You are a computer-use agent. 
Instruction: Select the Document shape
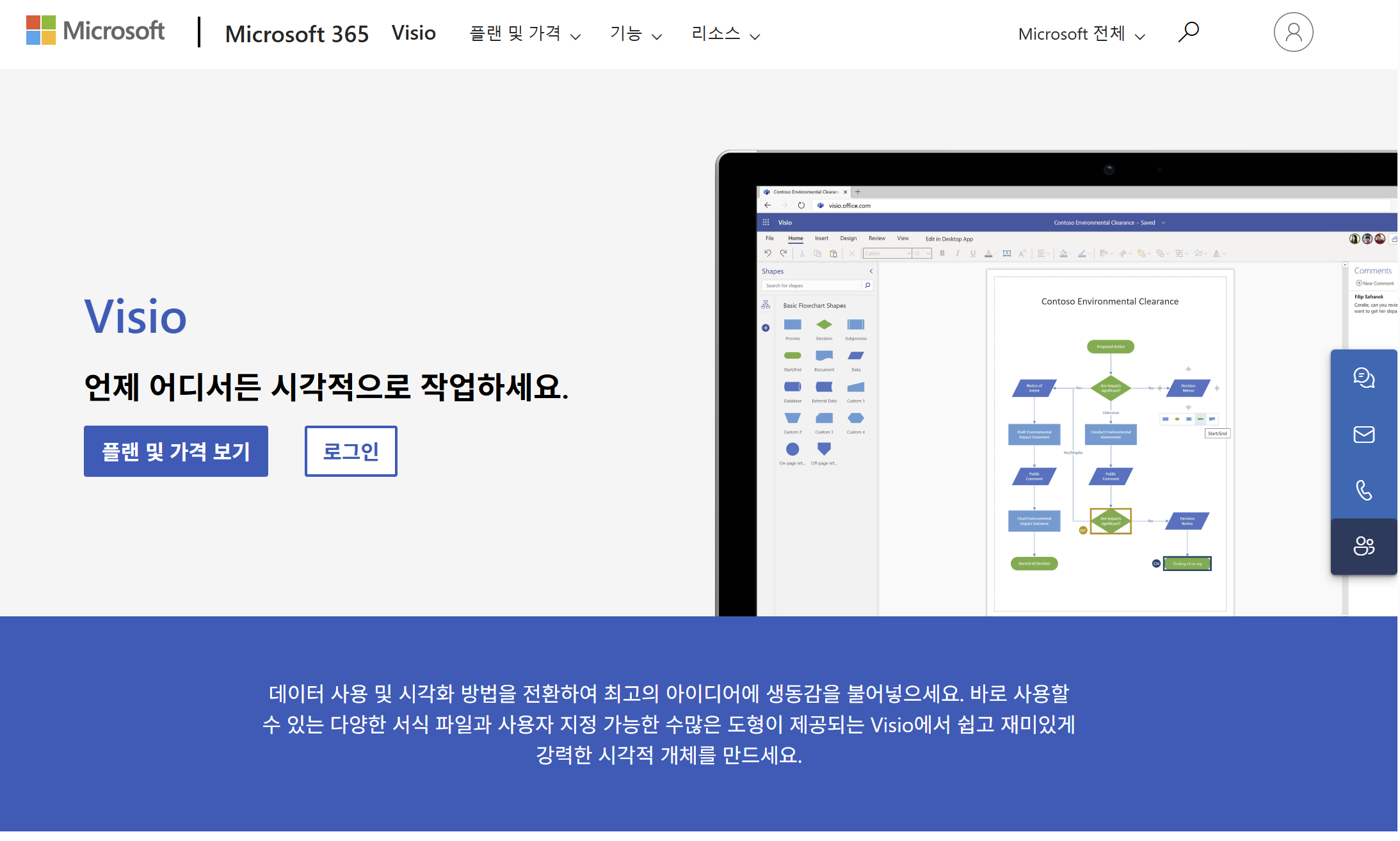(824, 356)
